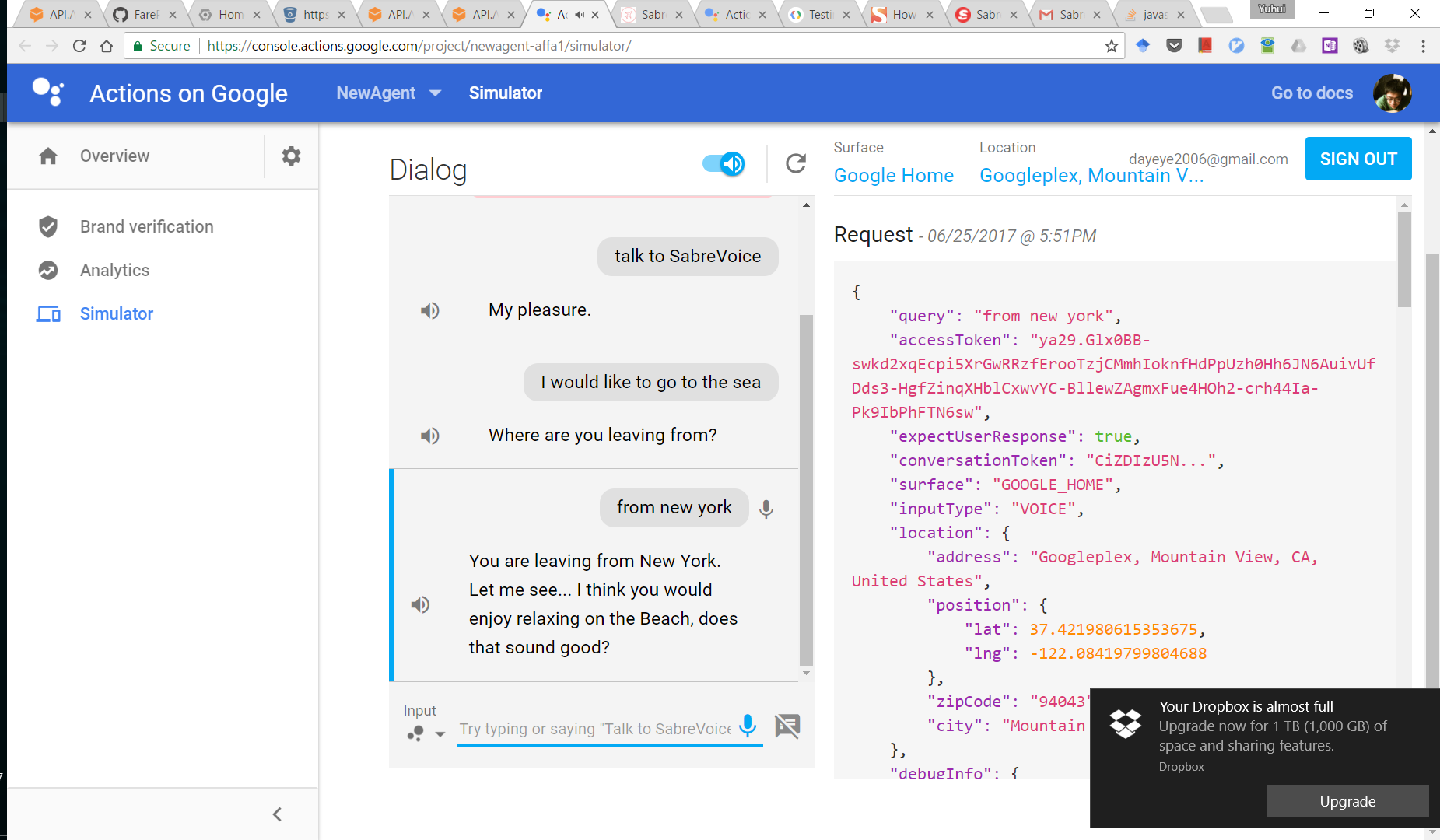Click the SIGN OUT button
Screen dimensions: 1440x840
1358,159
